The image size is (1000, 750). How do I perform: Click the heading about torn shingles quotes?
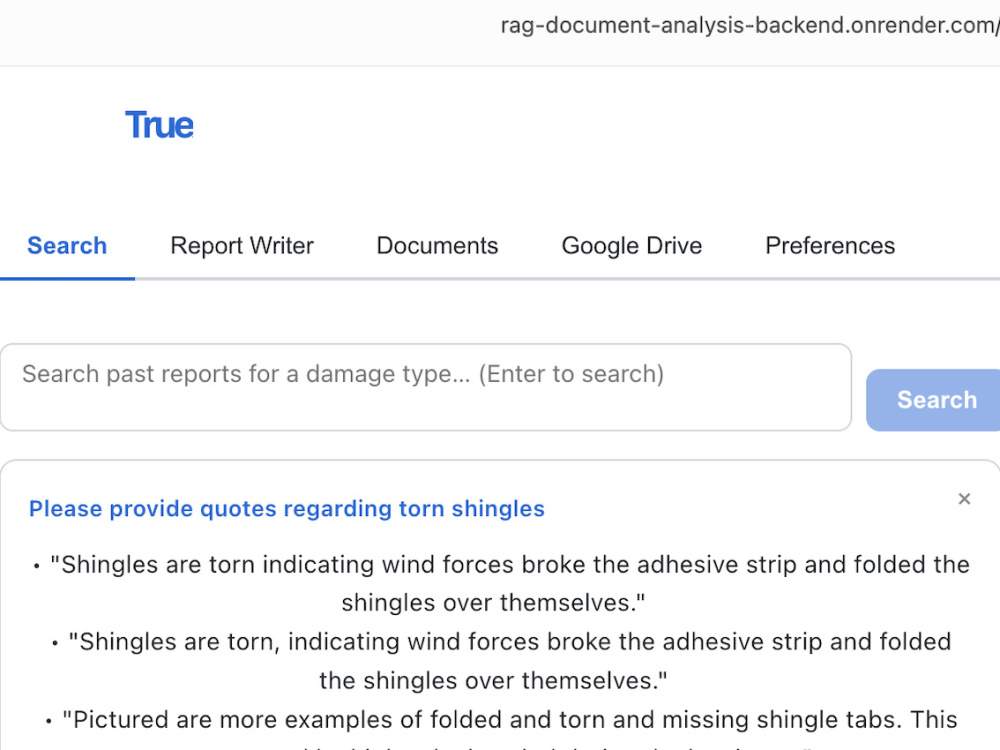pyautogui.click(x=287, y=509)
